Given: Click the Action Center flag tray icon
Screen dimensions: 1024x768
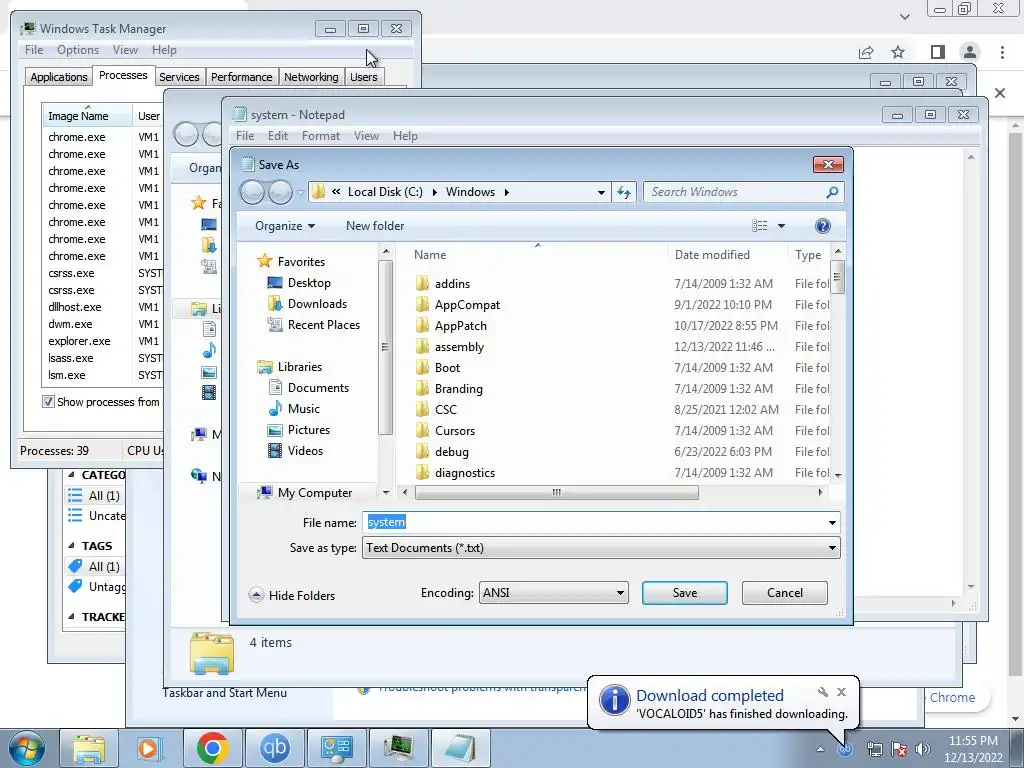Looking at the screenshot, I should coord(899,749).
